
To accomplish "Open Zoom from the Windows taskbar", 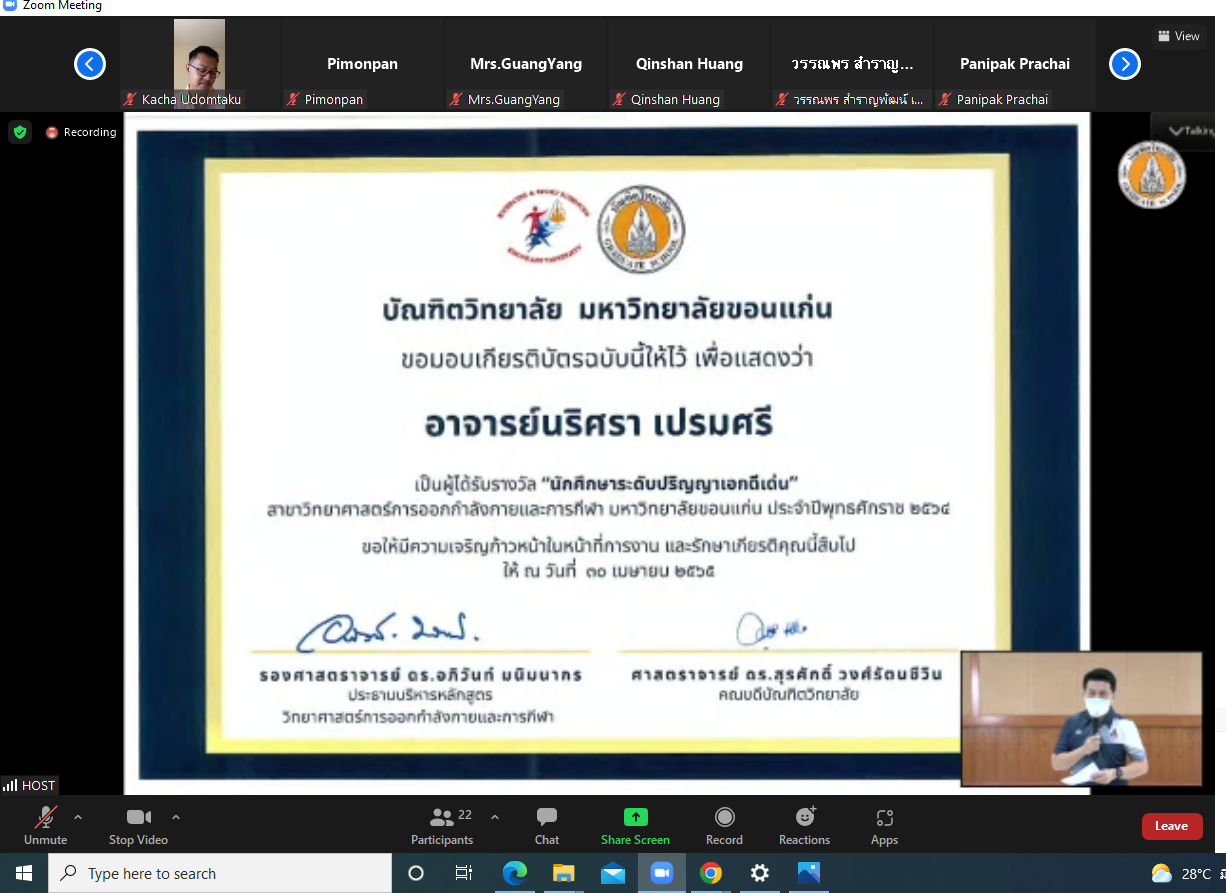I will click(x=662, y=873).
